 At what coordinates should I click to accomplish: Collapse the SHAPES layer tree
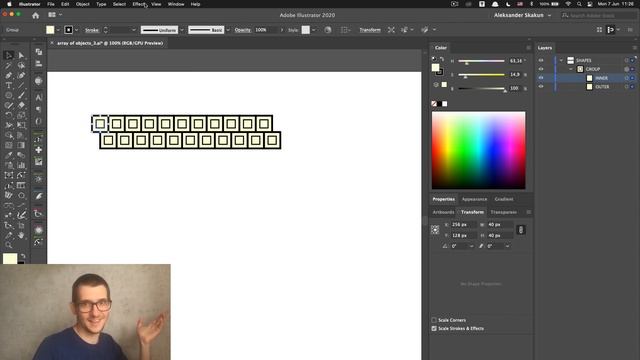pos(562,60)
